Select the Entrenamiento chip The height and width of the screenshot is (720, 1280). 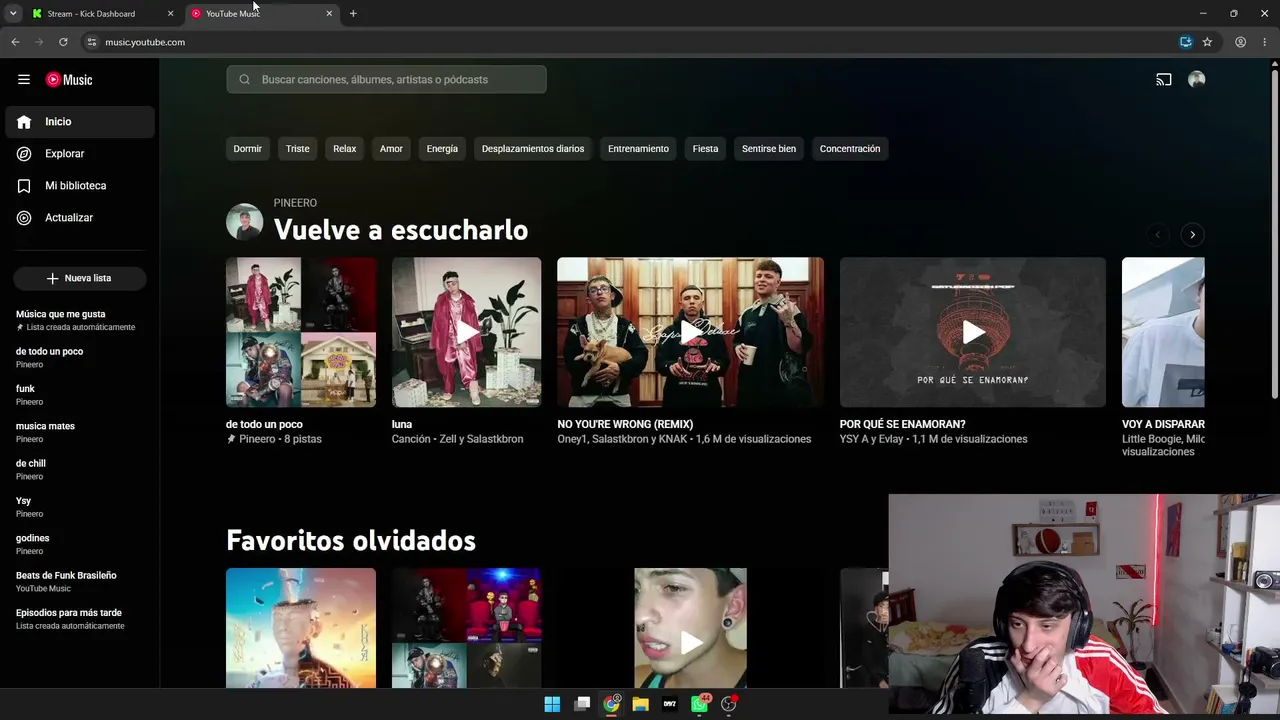pos(638,149)
